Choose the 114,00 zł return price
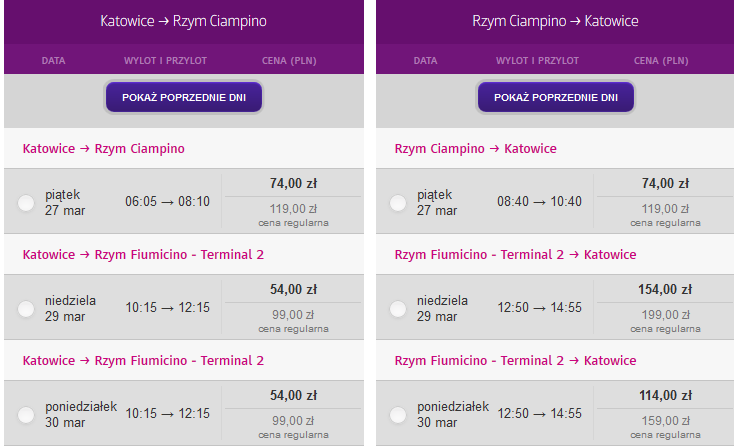 click(665, 396)
